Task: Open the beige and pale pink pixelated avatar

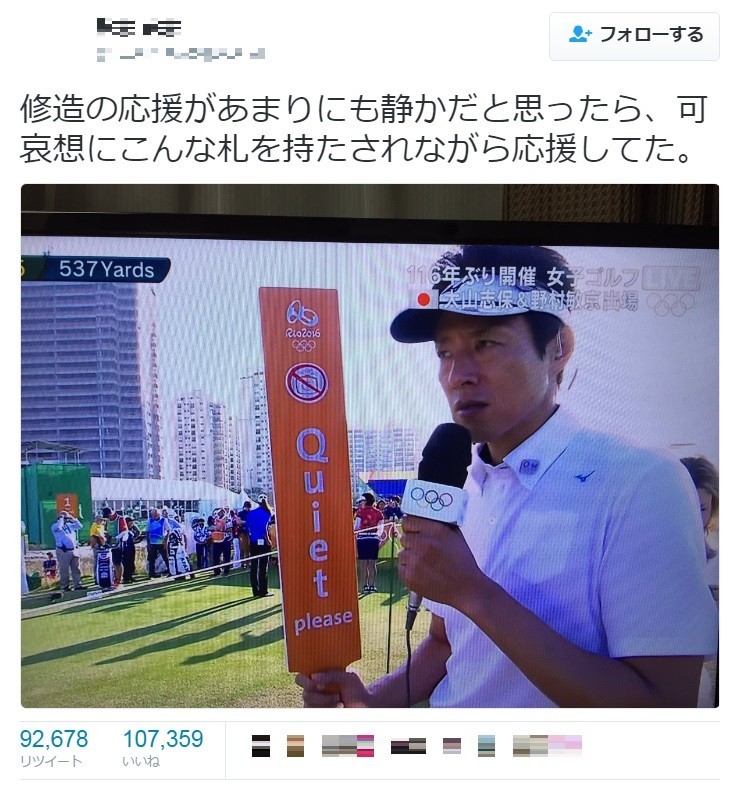Action: pyautogui.click(x=548, y=745)
